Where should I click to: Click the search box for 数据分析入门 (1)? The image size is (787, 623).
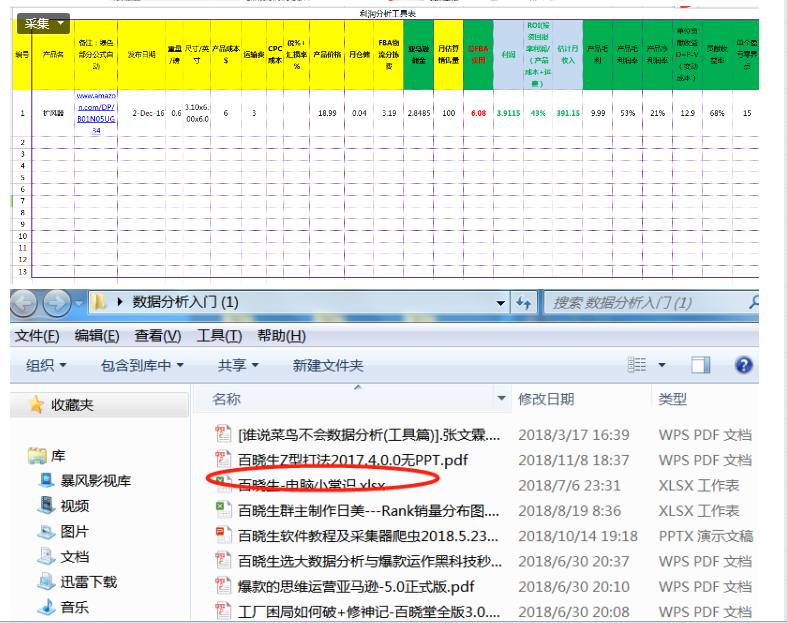coord(651,303)
